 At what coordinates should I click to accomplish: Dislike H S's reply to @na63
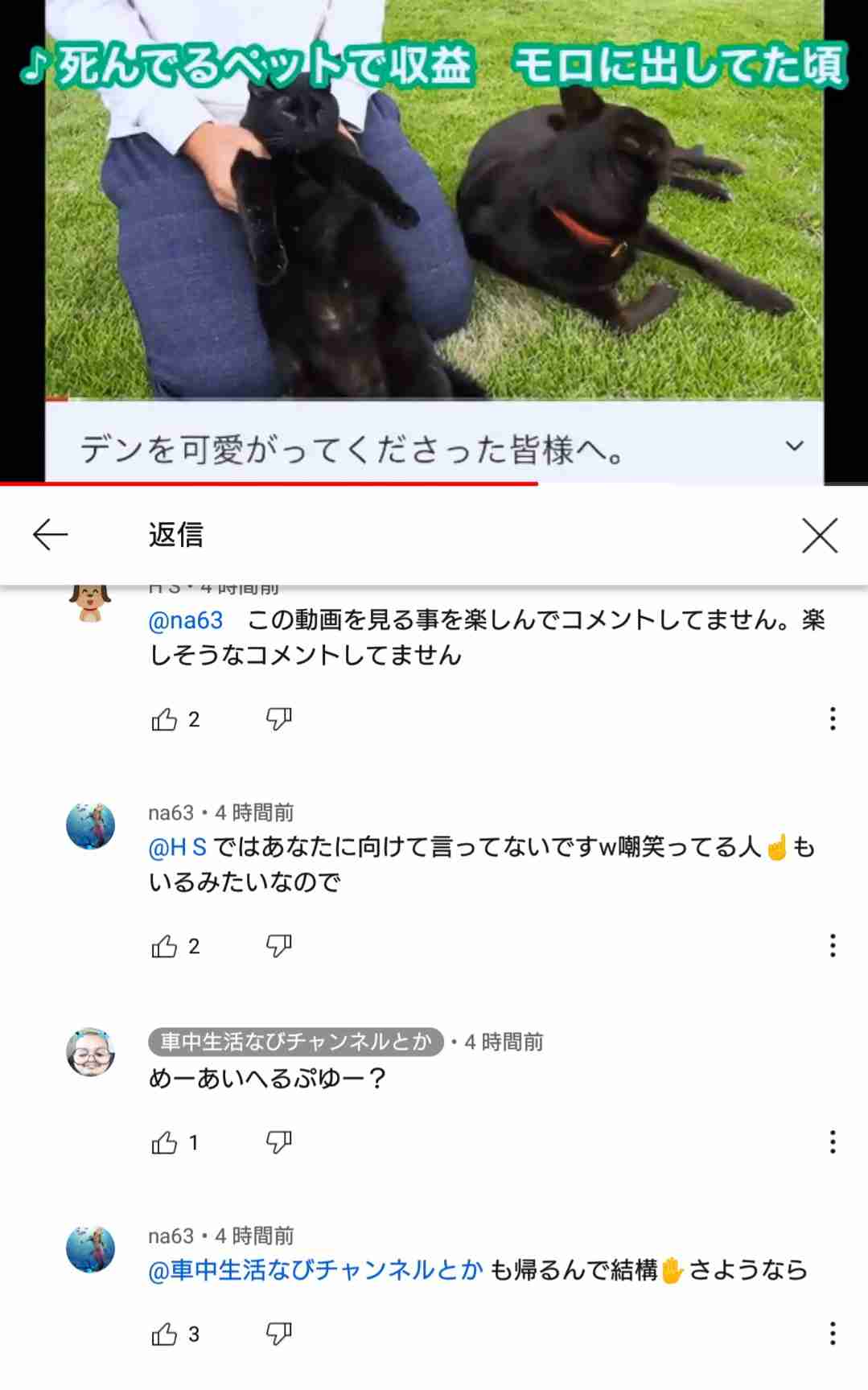click(278, 719)
